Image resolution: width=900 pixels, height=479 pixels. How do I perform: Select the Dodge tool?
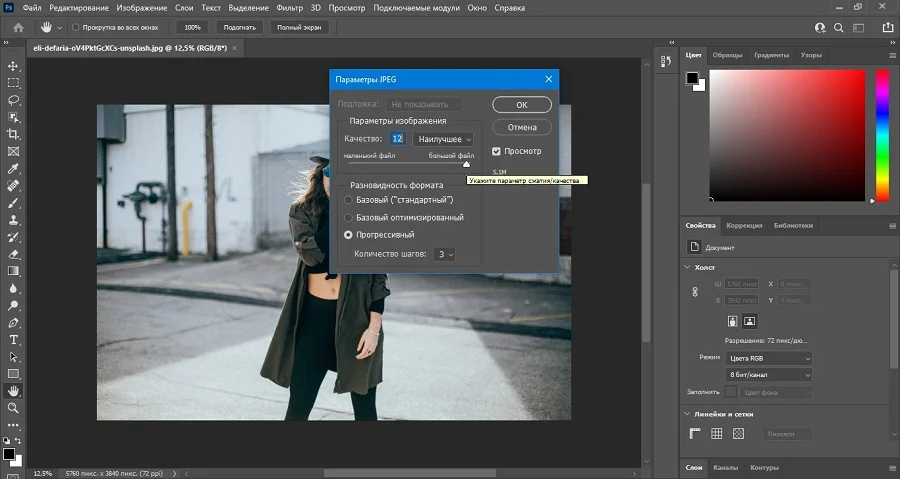point(13,306)
